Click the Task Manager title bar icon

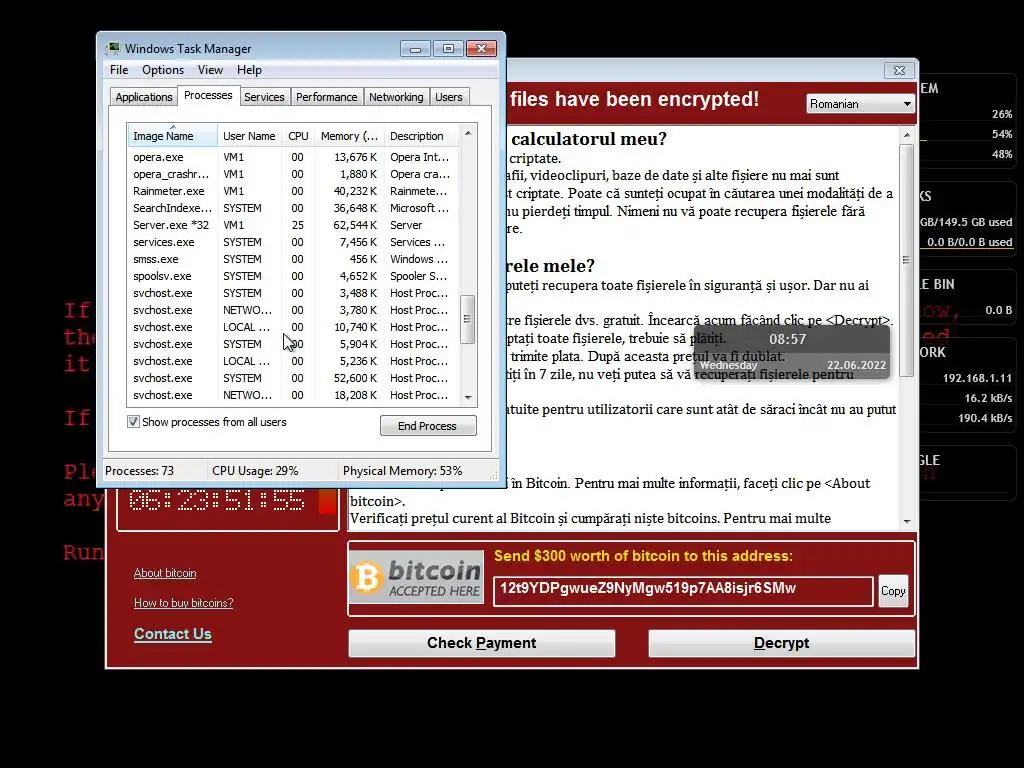pos(113,48)
